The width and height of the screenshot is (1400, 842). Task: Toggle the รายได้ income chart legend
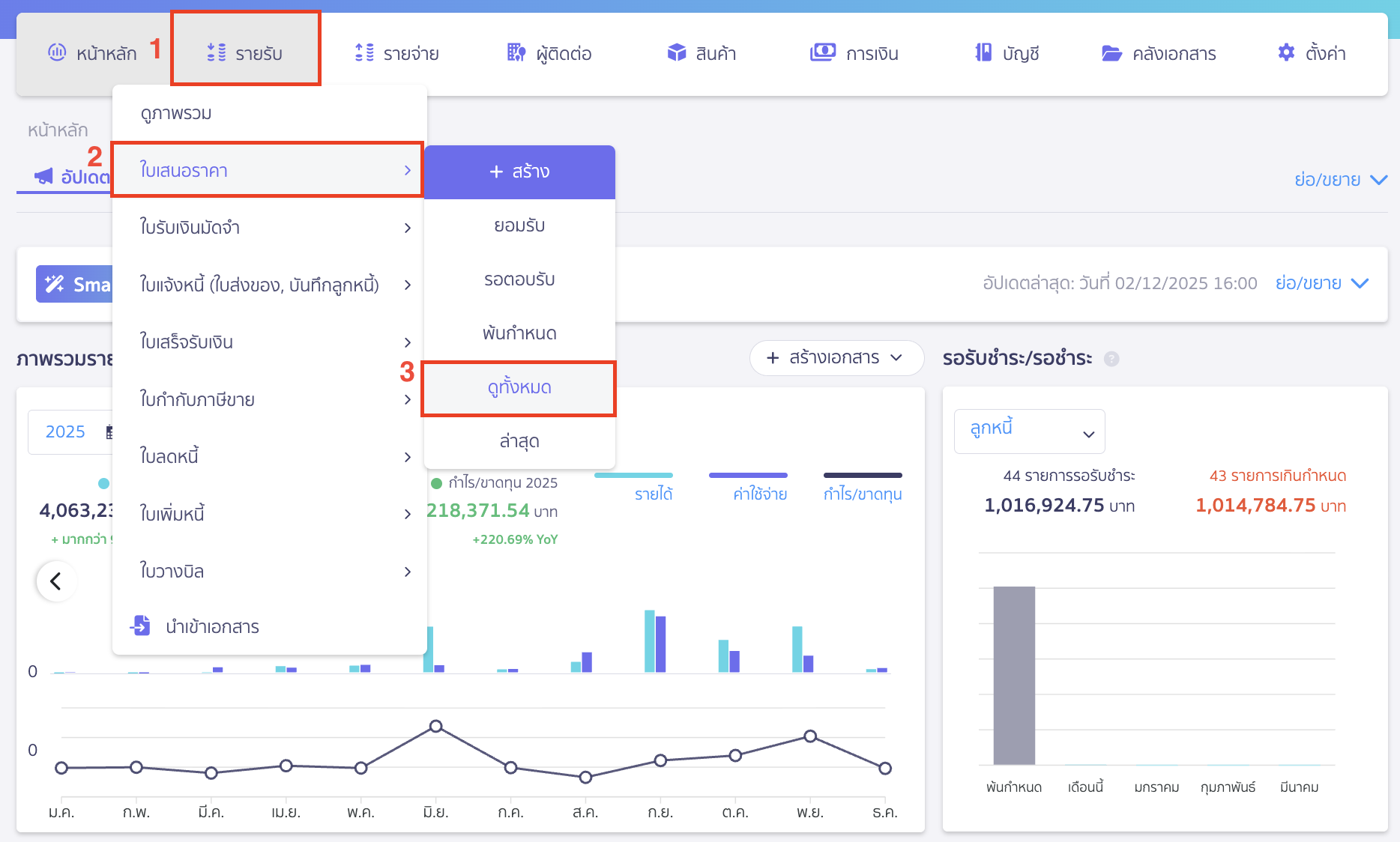653,494
